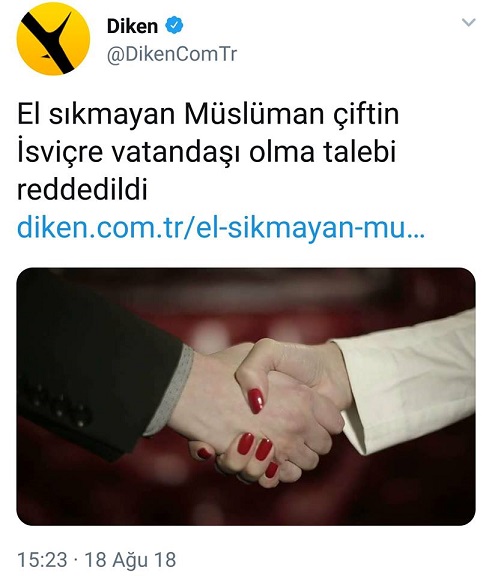The height and width of the screenshot is (576, 492).
Task: Click the blue verified badge
Action: 174,26
